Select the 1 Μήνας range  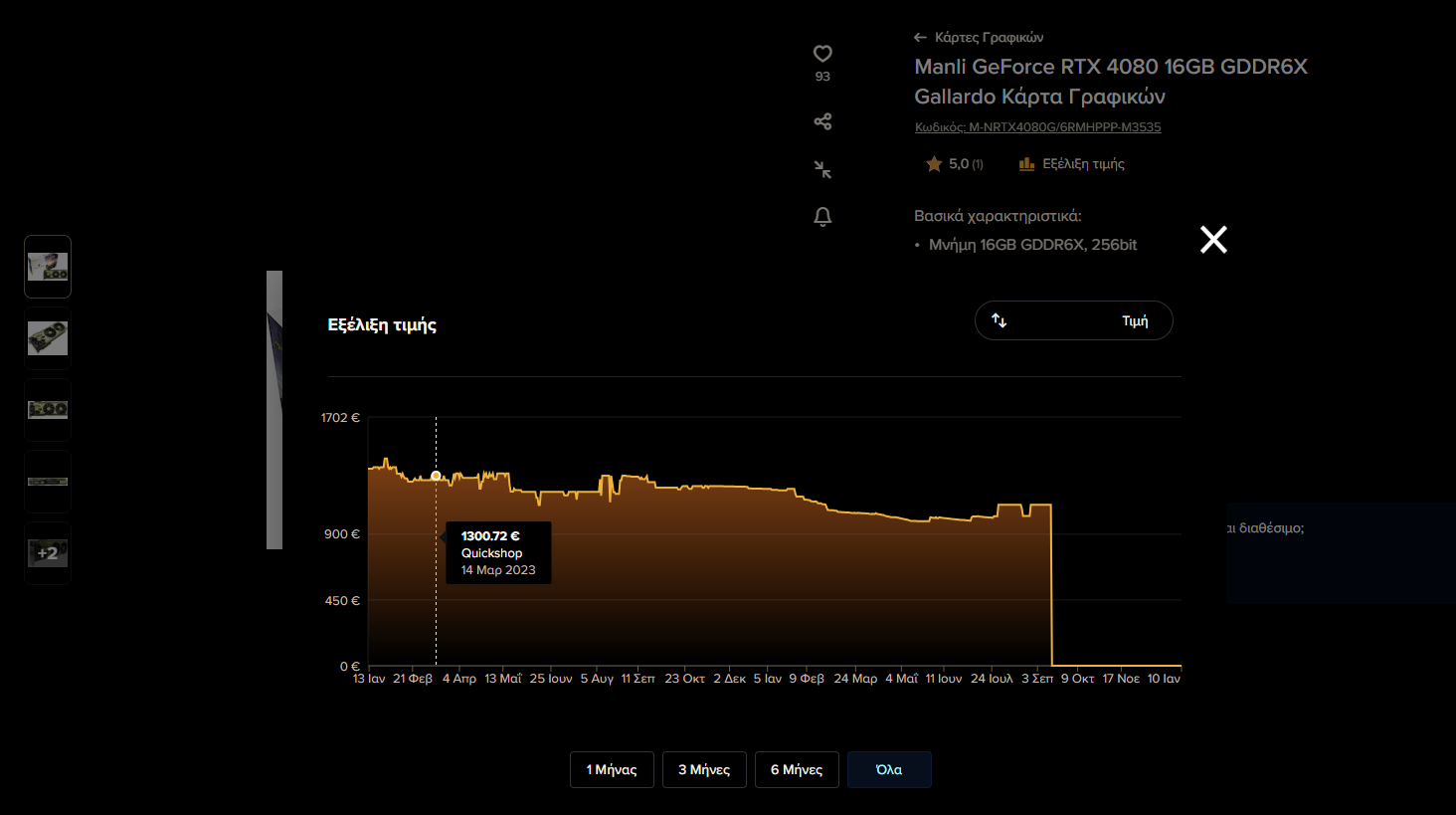point(612,769)
